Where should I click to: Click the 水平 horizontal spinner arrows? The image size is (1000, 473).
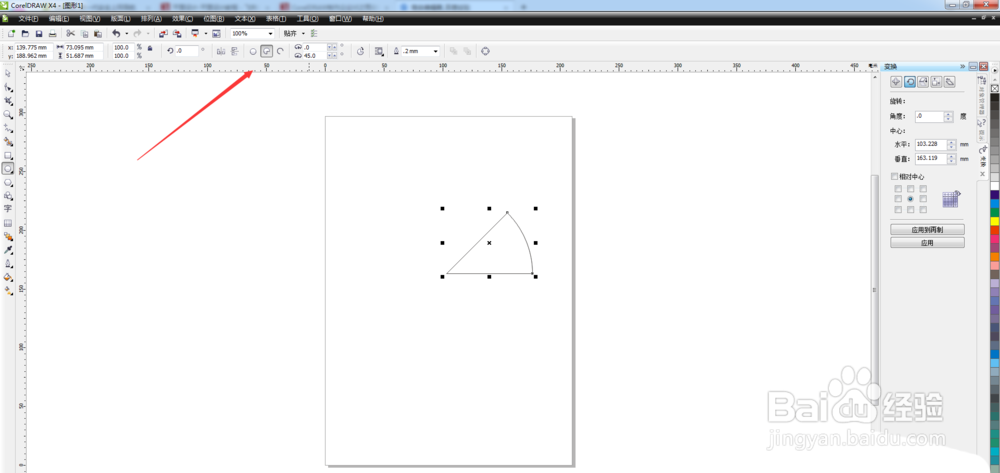pos(952,145)
